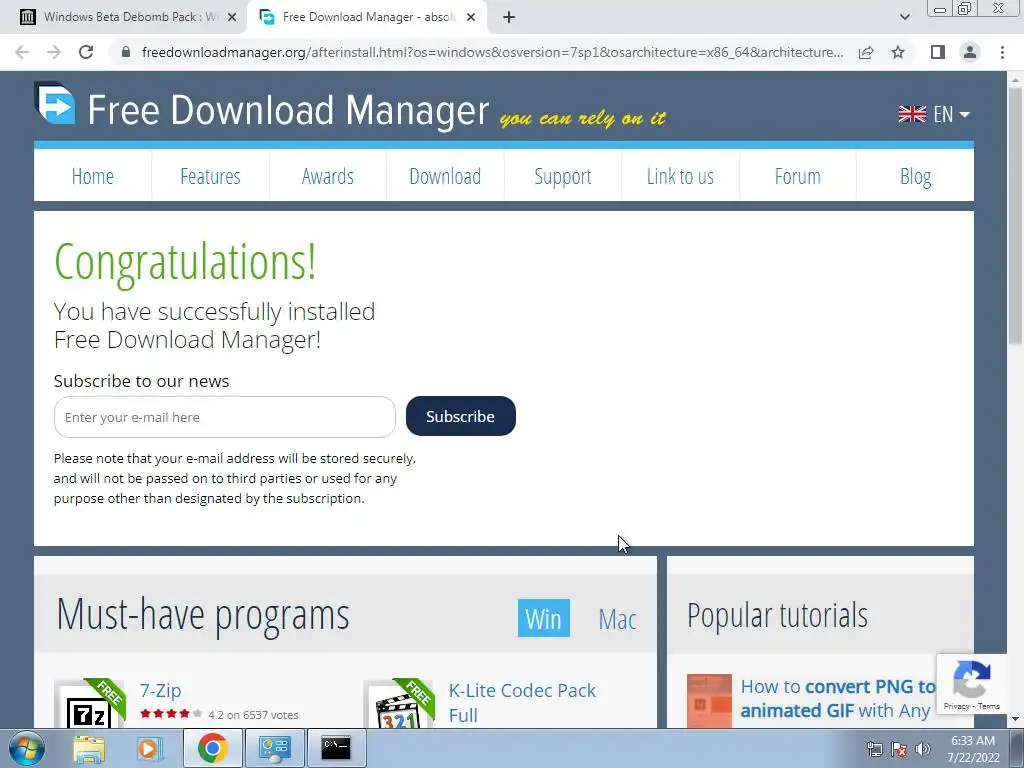Open the Chrome profile avatar icon
Image resolution: width=1024 pixels, height=768 pixels.
pos(970,52)
